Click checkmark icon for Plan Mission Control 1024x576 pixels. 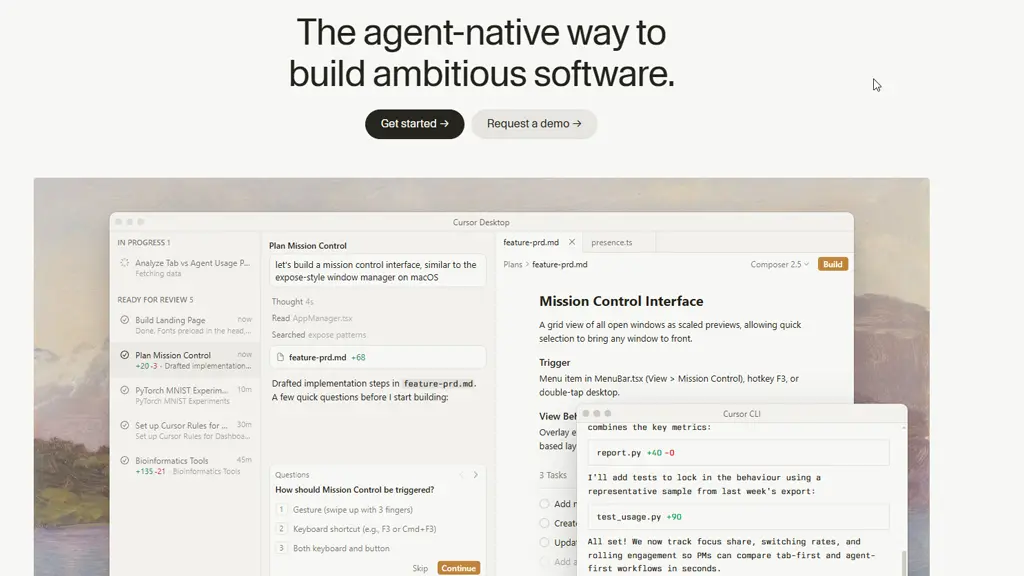(x=125, y=355)
